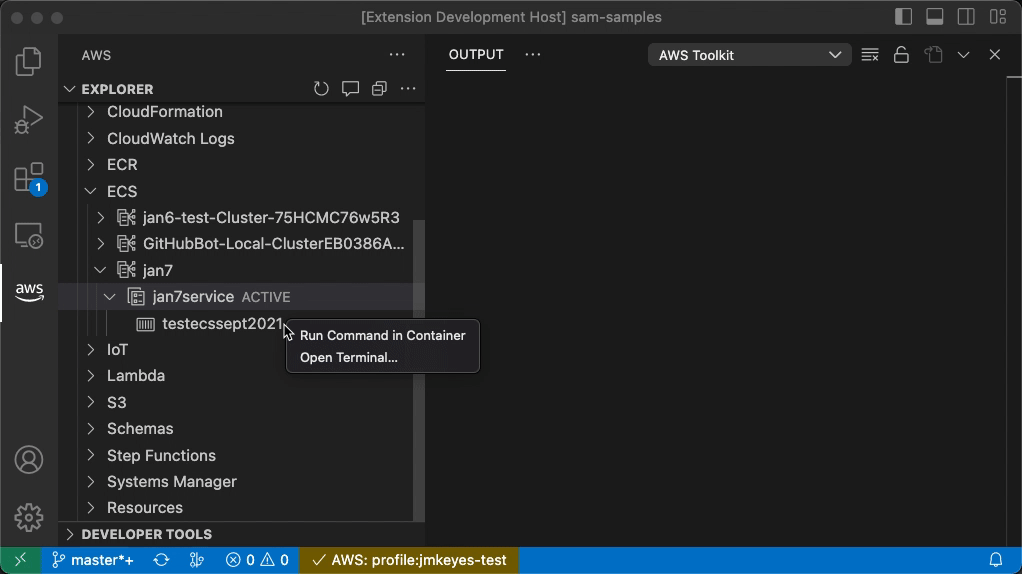Click the panel chevron-down maximize icon
Screen dimensions: 1022x574
click(x=963, y=55)
